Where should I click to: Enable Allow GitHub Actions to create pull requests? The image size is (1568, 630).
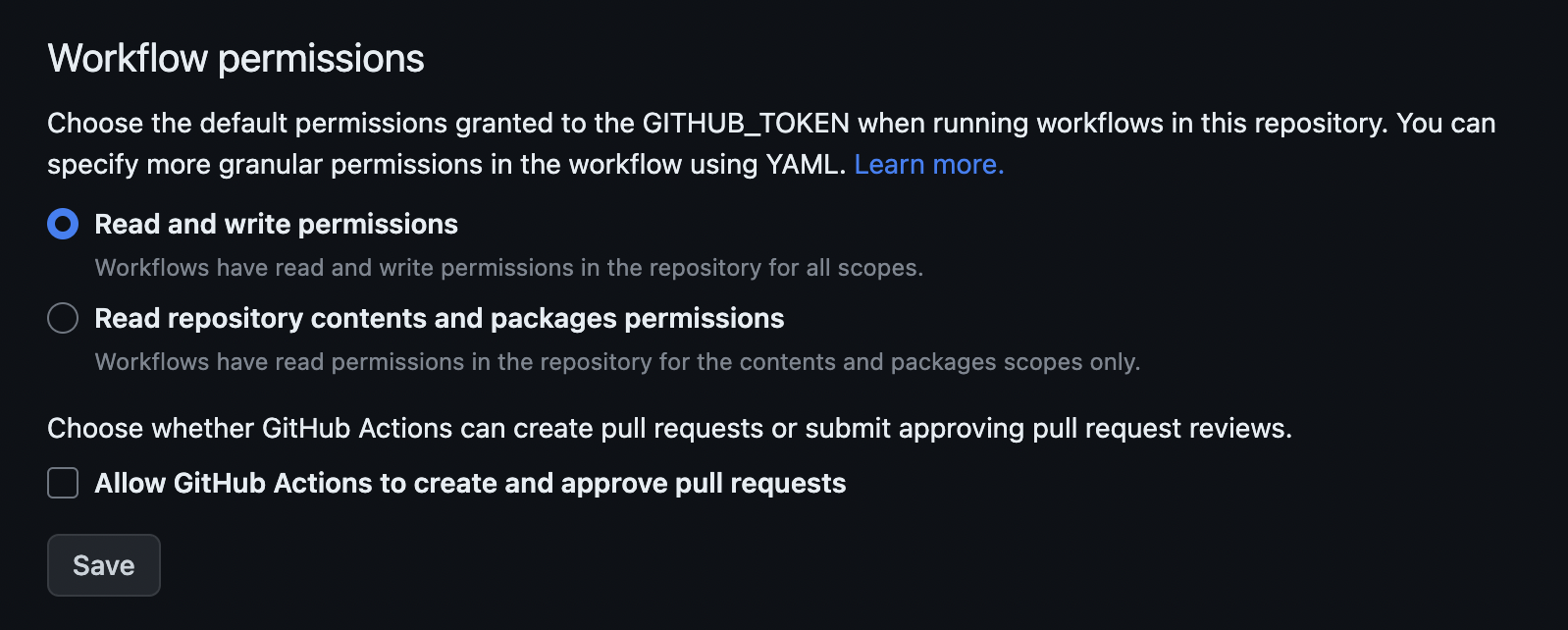pyautogui.click(x=62, y=483)
